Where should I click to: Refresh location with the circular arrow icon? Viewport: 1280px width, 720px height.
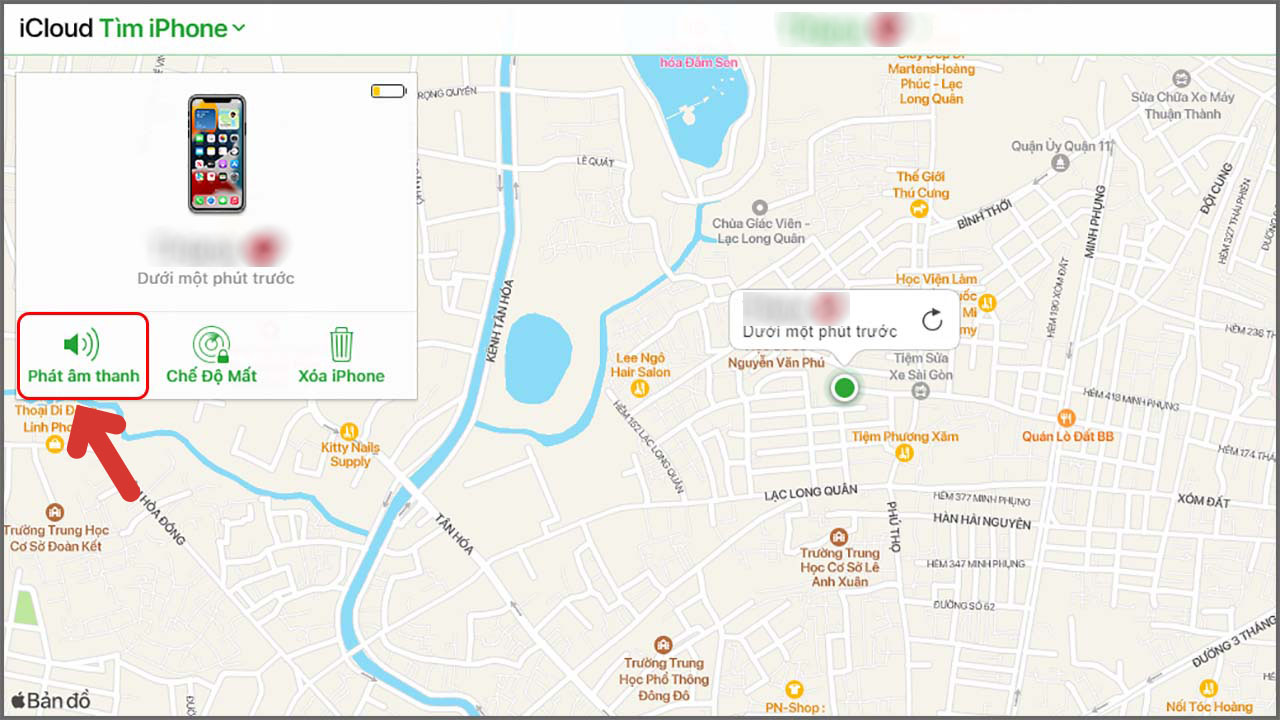(x=933, y=318)
